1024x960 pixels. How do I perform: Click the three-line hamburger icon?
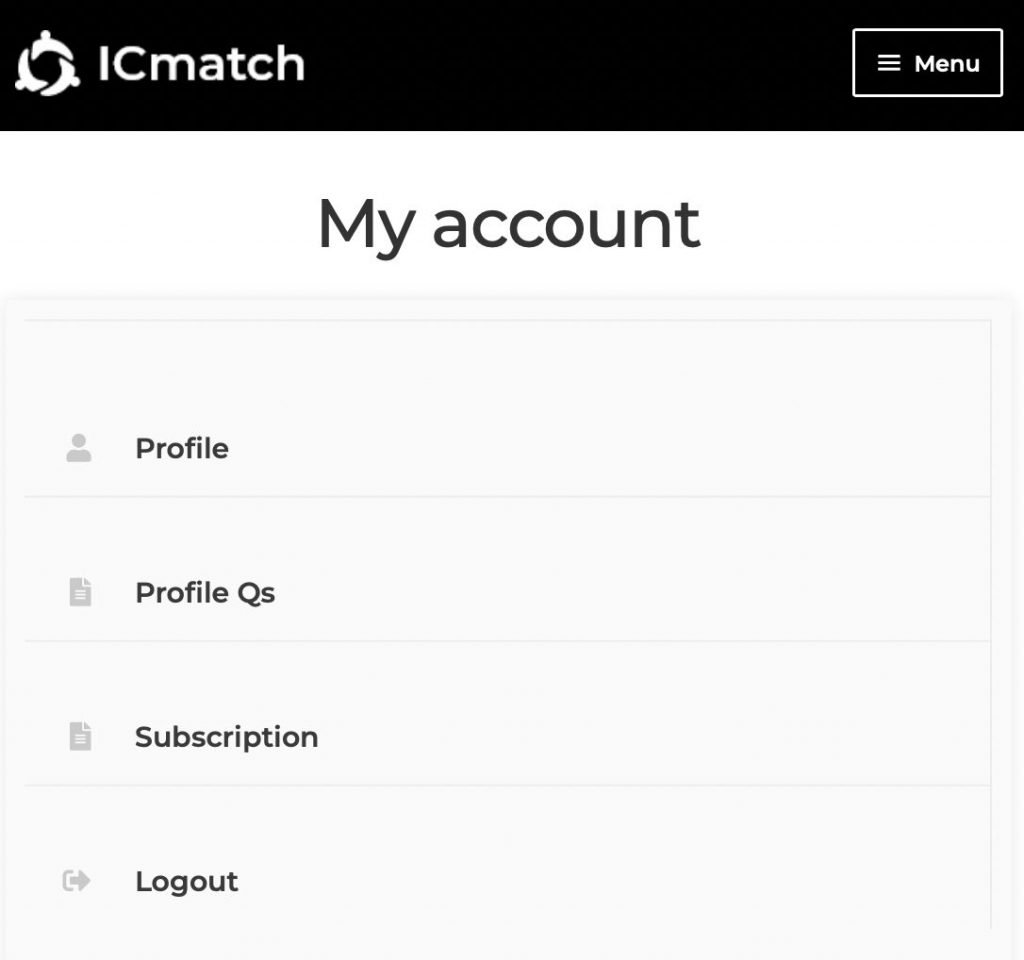click(888, 63)
